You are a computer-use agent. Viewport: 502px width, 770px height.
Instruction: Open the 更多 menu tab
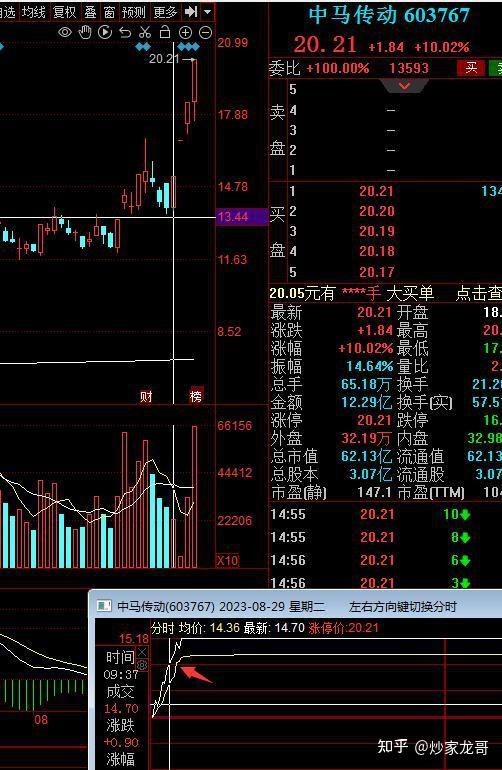click(x=165, y=12)
